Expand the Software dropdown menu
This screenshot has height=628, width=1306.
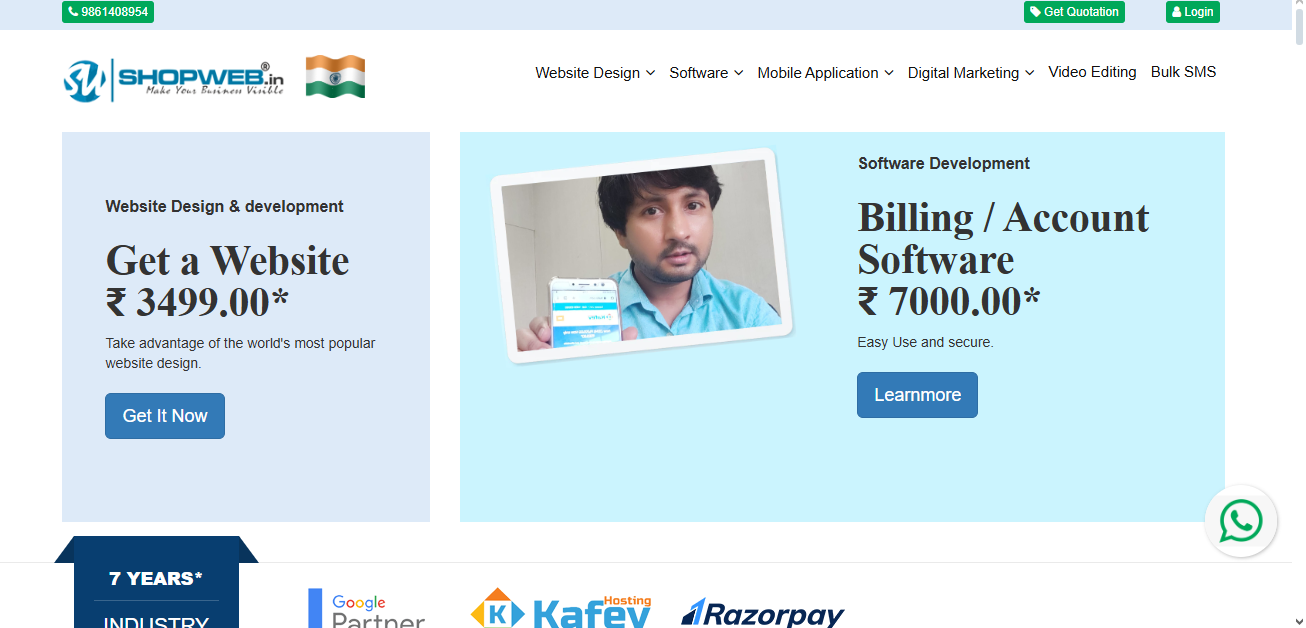pos(706,73)
